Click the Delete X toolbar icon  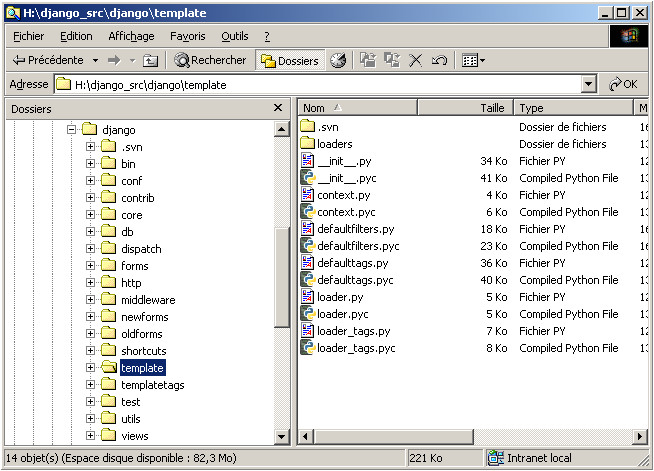tap(416, 61)
